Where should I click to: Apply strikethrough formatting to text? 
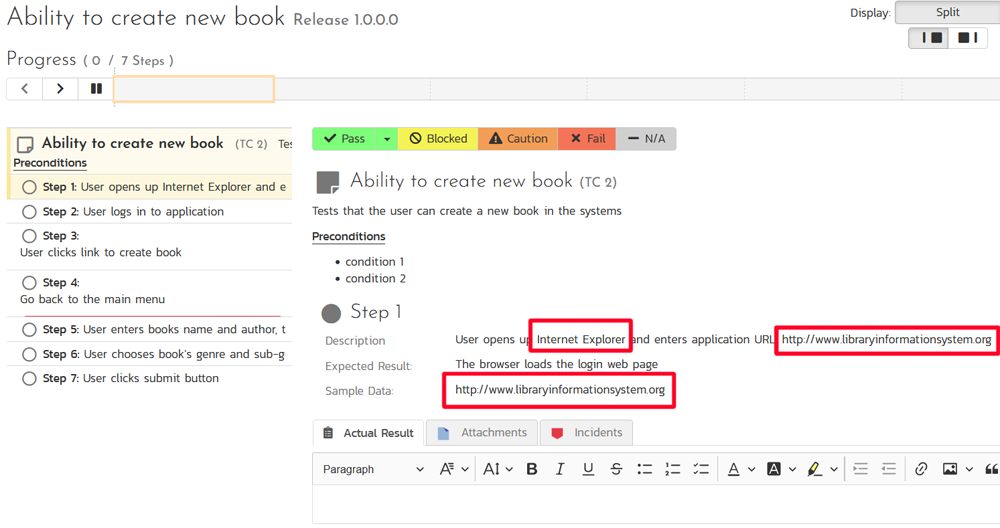pyautogui.click(x=616, y=469)
